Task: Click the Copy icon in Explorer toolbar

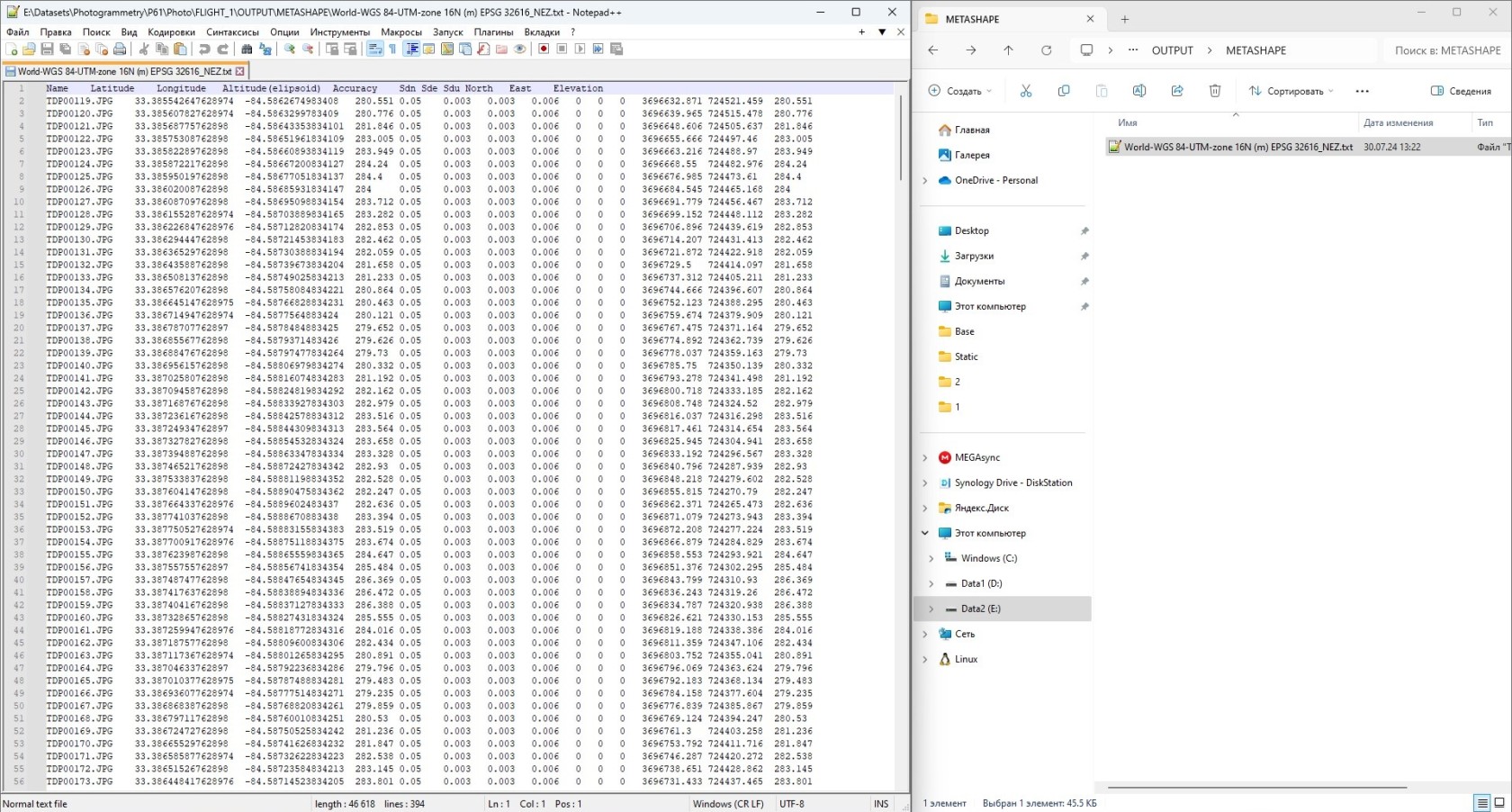Action: click(x=1064, y=91)
